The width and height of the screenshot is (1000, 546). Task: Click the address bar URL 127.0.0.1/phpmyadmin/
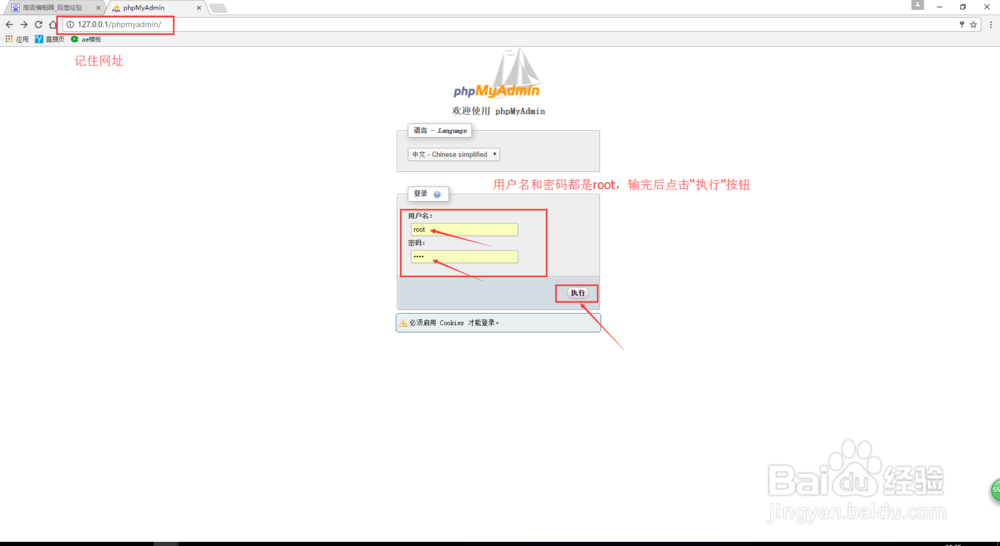tap(119, 24)
